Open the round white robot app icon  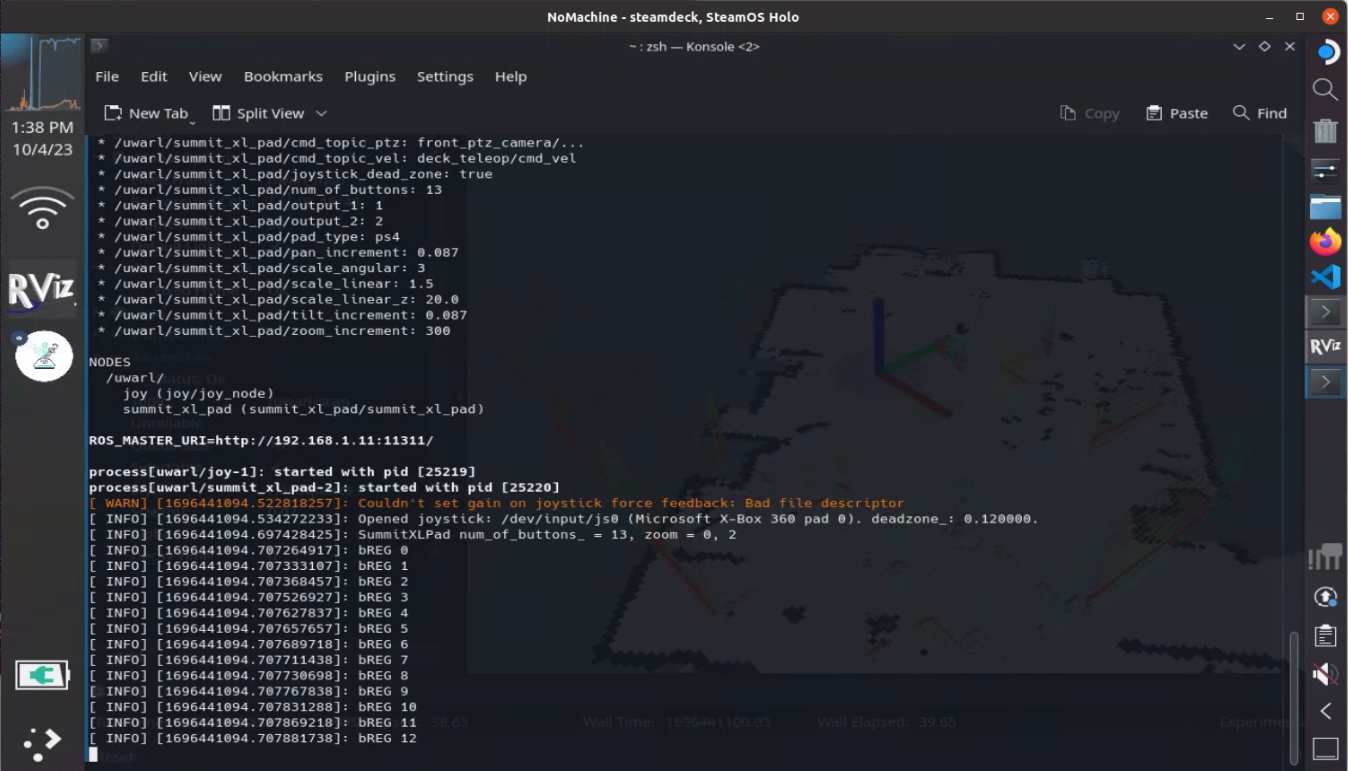coord(44,356)
